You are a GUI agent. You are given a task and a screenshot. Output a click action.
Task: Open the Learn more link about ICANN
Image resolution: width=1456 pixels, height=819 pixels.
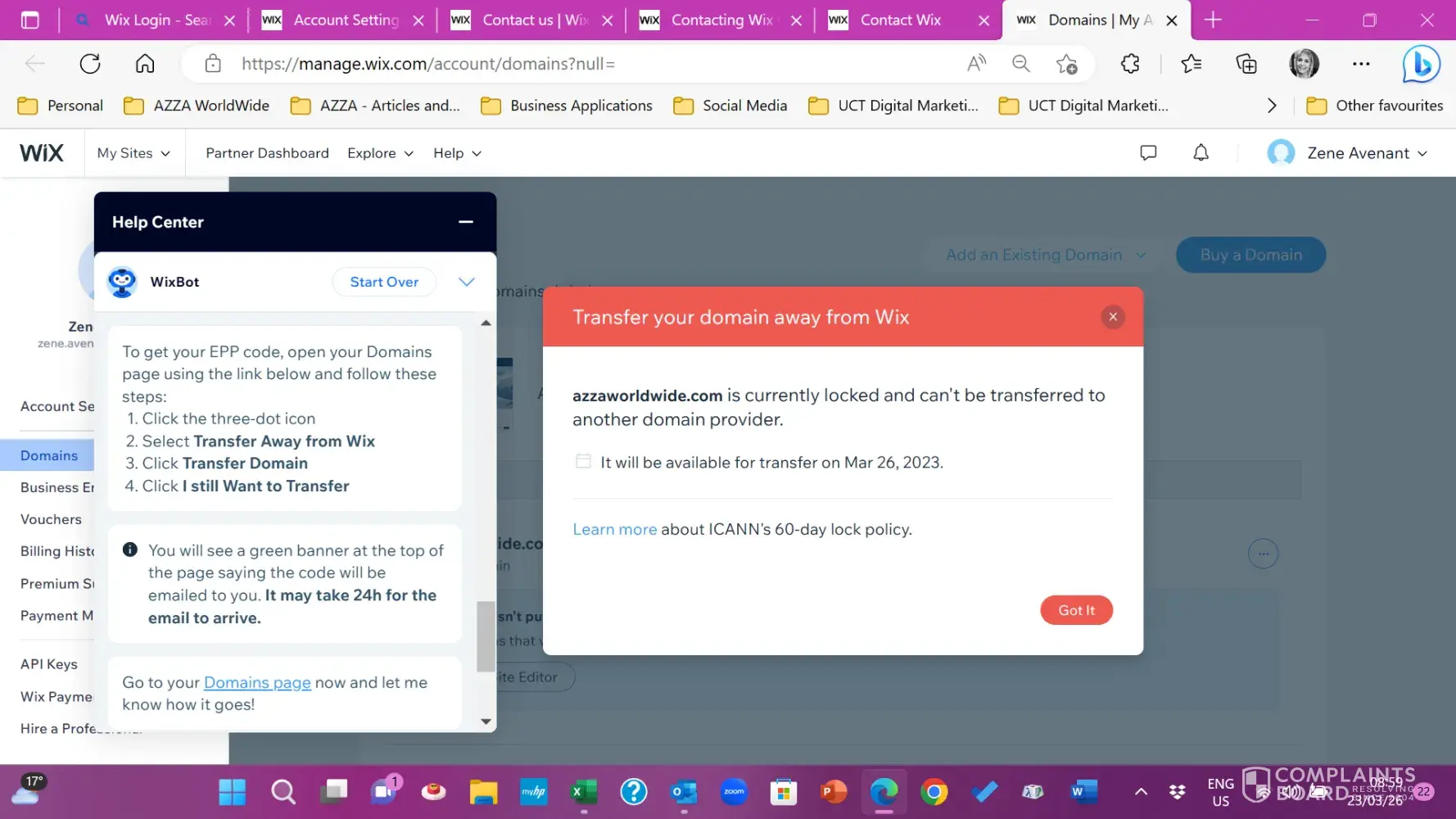pos(614,529)
